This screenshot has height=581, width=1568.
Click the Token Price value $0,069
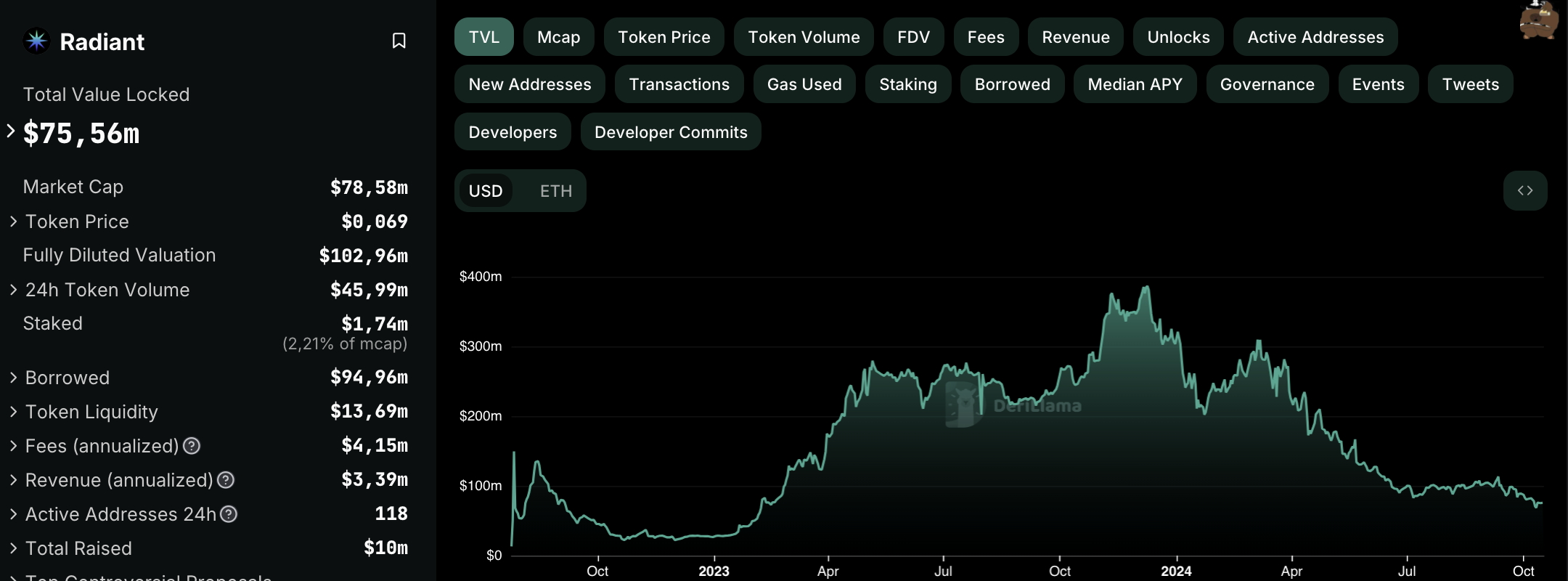tap(375, 222)
